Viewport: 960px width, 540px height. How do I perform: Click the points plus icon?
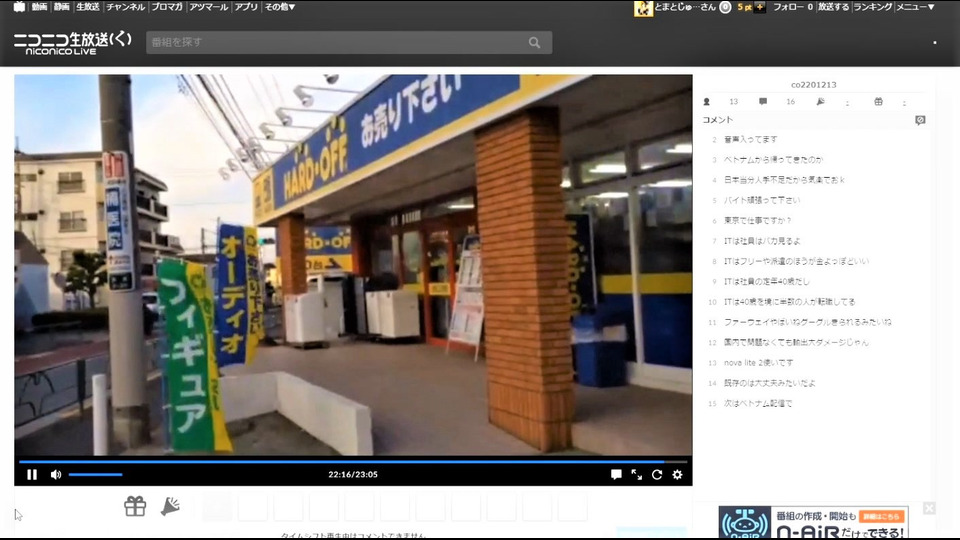[760, 7]
